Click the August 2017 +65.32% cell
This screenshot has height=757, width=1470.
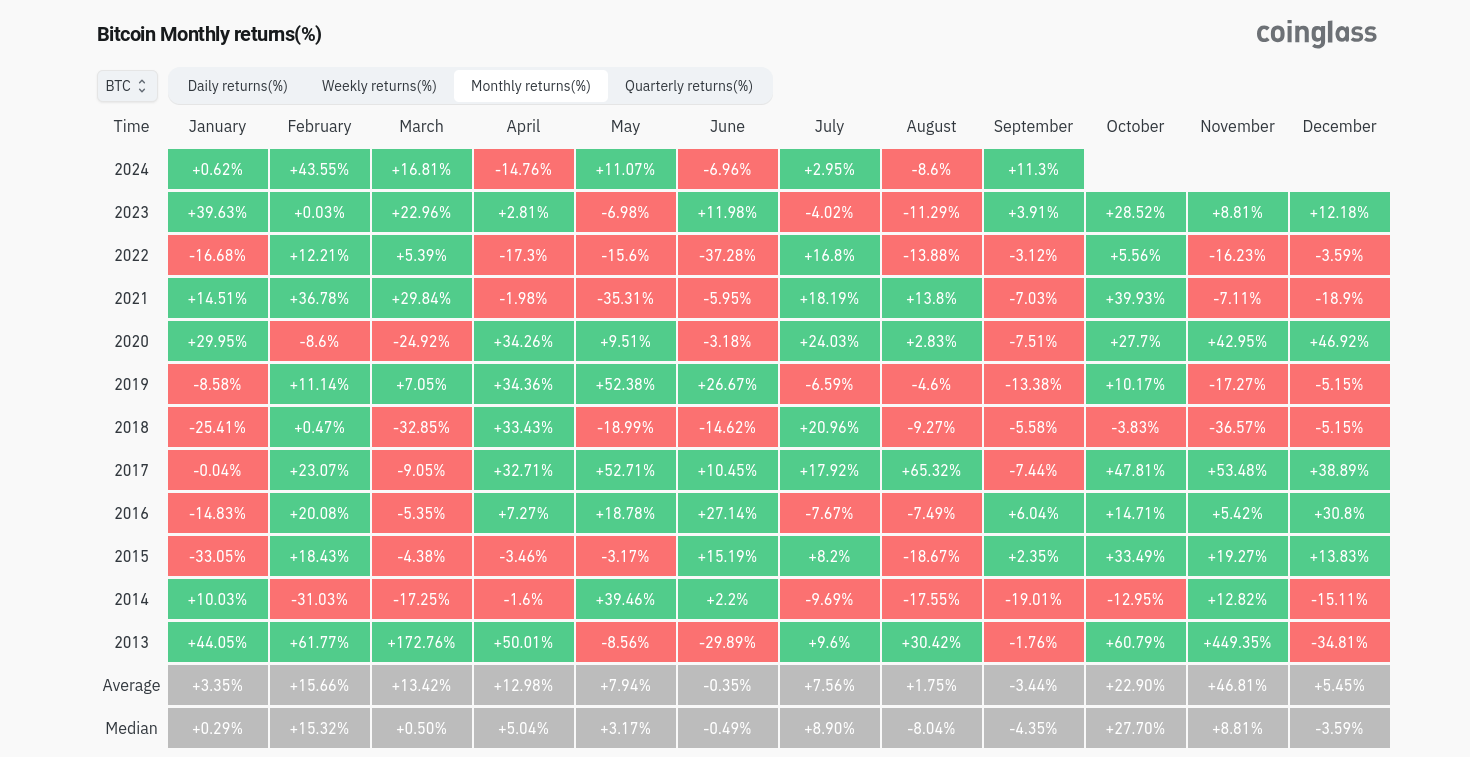[x=931, y=470]
